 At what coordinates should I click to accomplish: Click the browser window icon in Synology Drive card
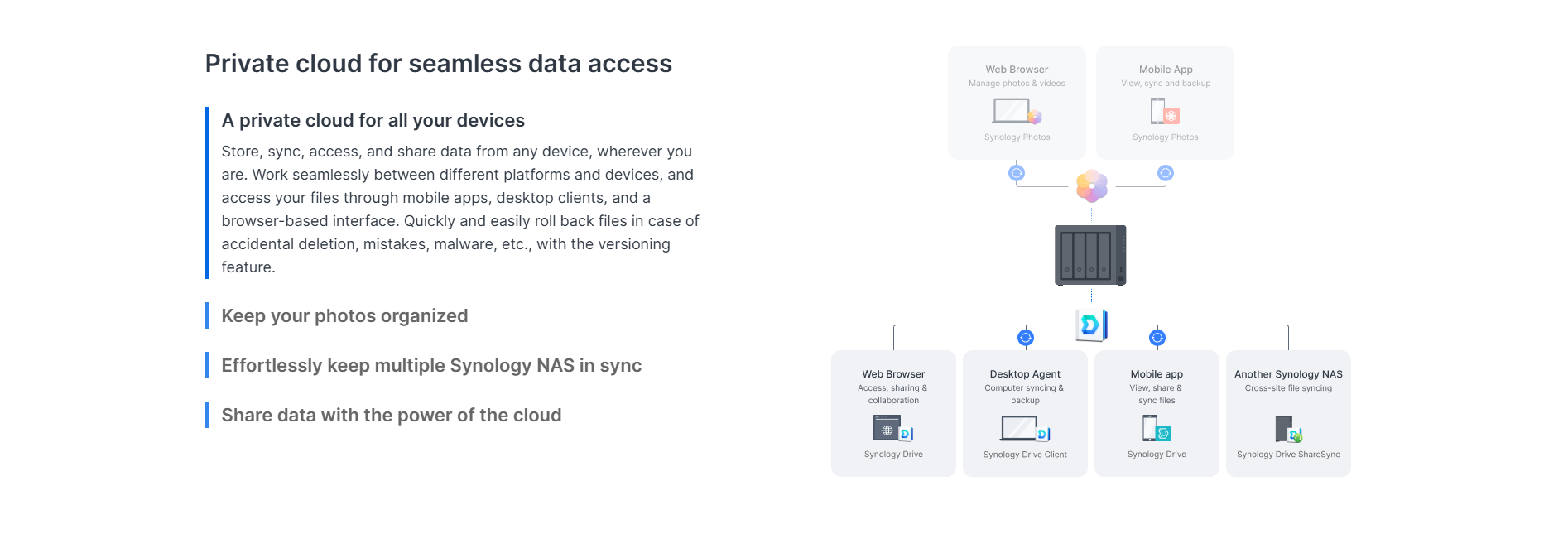tap(893, 428)
